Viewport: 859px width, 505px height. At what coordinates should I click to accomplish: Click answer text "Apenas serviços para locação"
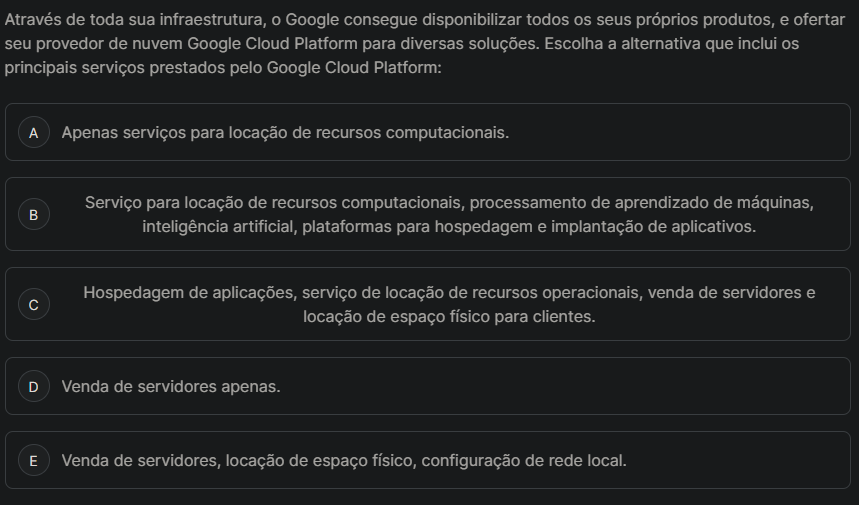(285, 132)
